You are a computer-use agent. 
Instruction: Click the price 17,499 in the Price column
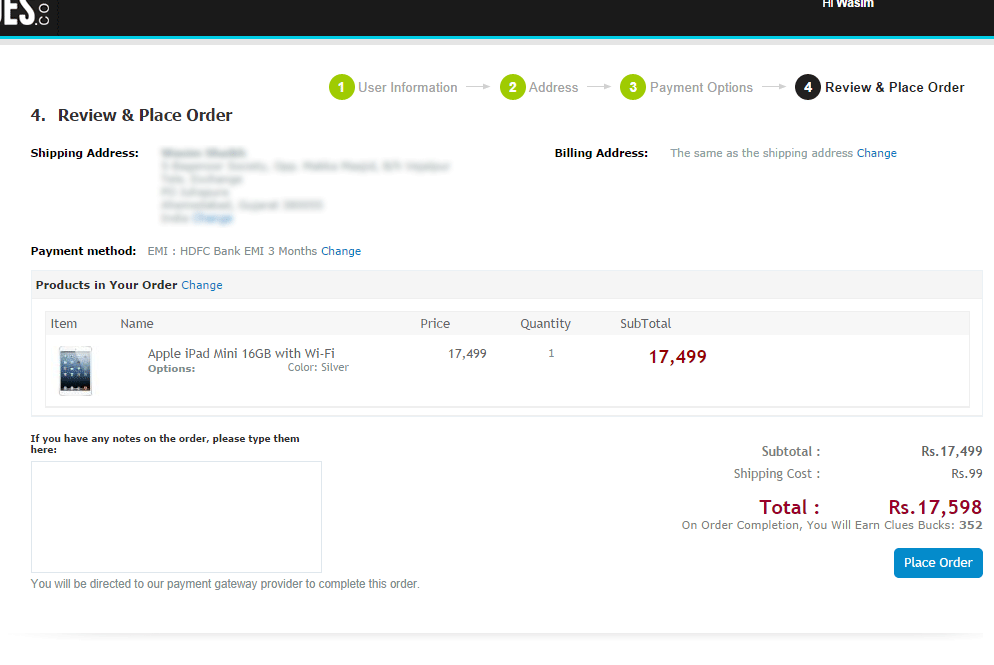coord(467,354)
